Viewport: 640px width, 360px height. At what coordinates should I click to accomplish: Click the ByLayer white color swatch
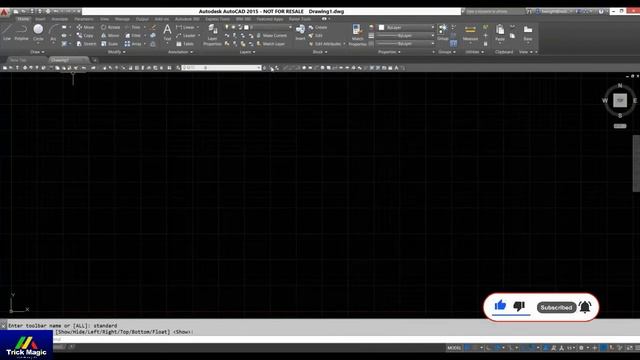(381, 27)
